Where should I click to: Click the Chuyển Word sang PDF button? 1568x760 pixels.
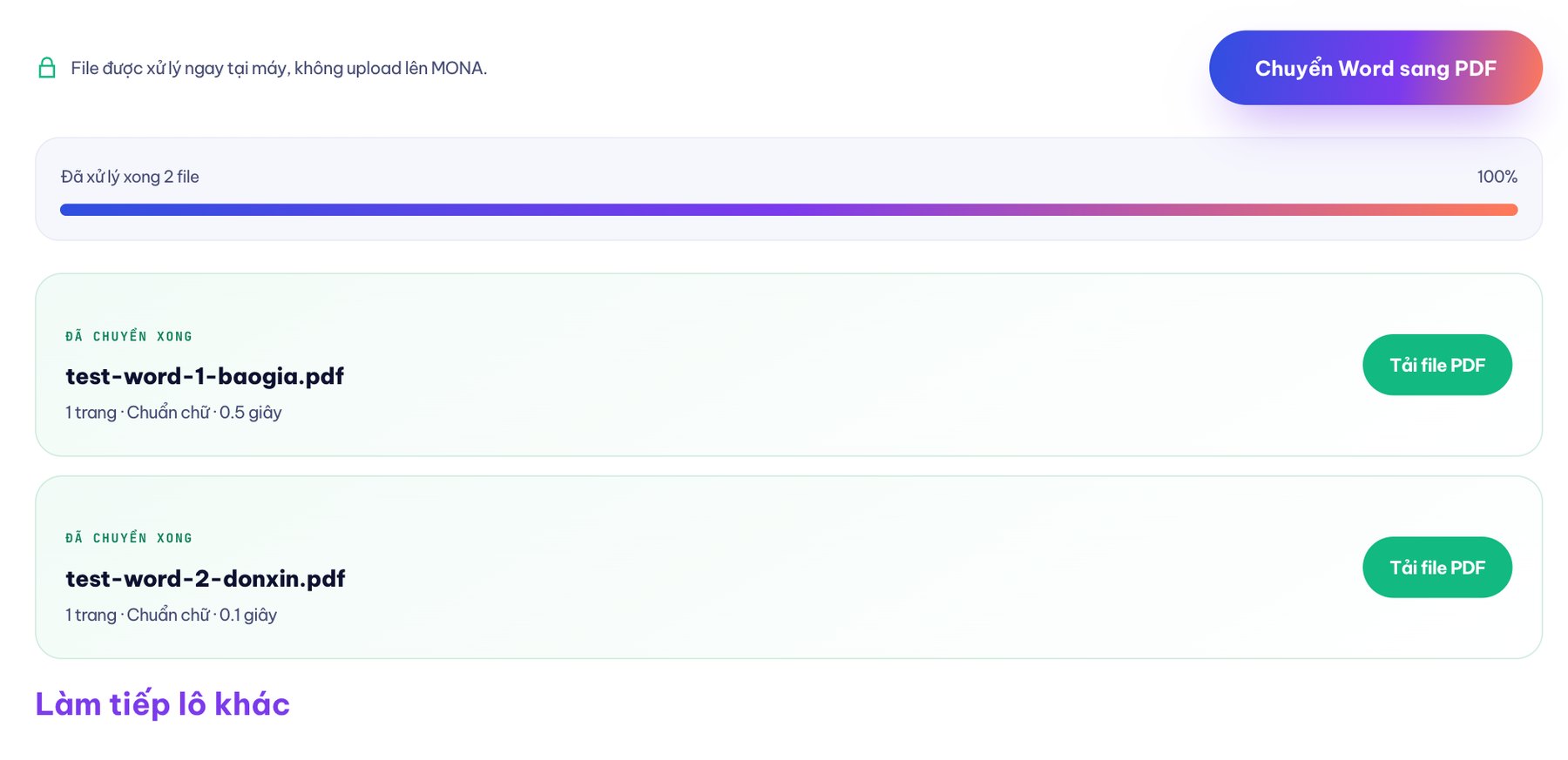pos(1375,68)
